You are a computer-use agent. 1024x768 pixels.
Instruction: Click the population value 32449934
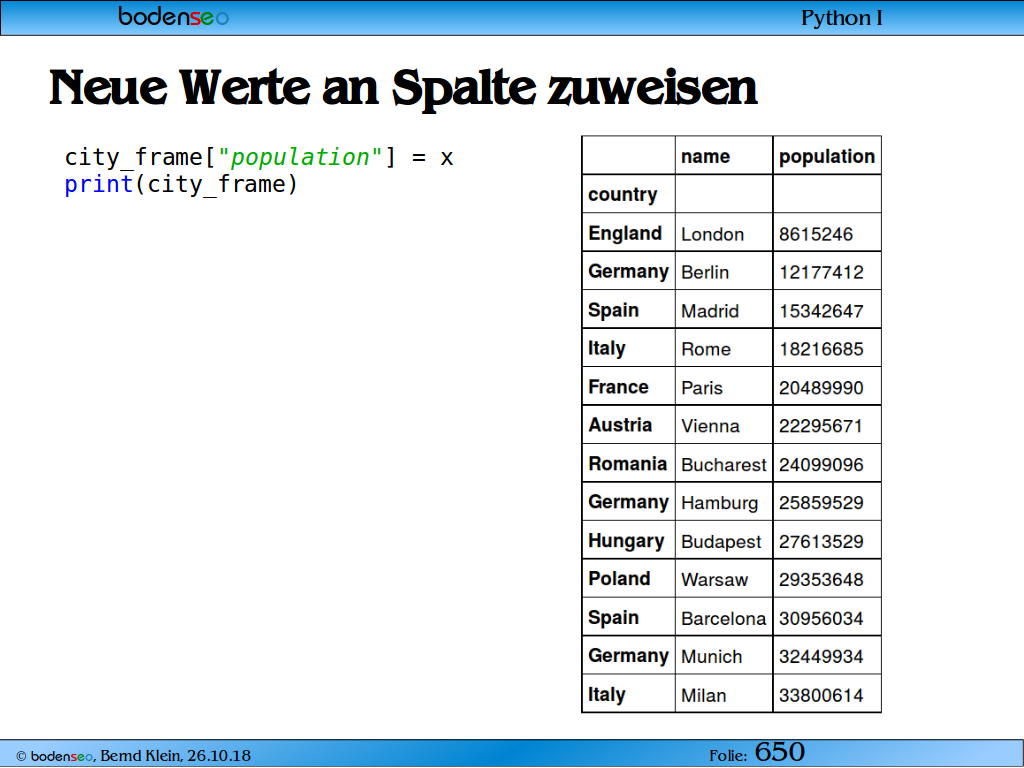821,657
